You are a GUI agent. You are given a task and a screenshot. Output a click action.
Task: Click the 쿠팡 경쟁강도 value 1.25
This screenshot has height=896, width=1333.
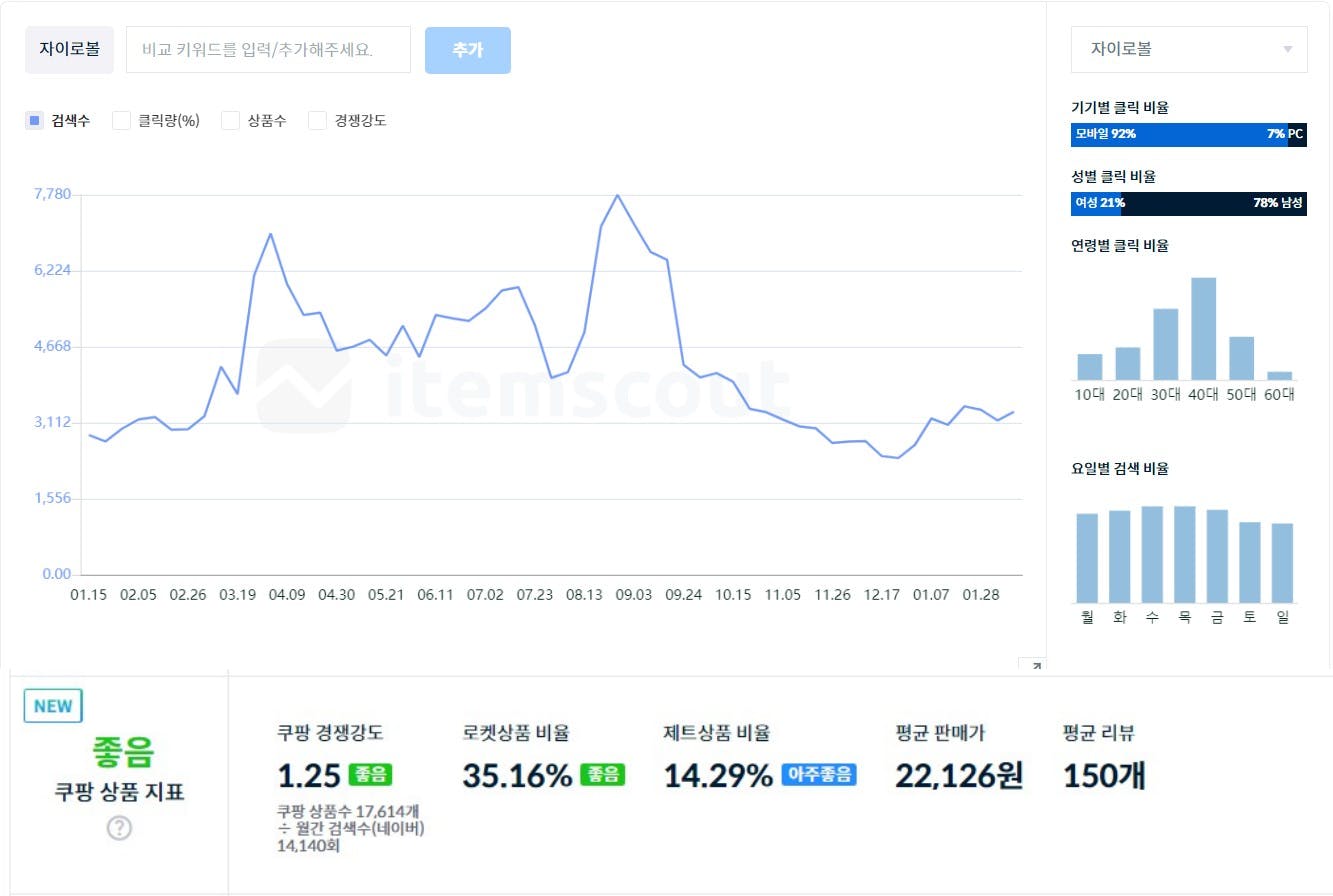[309, 775]
